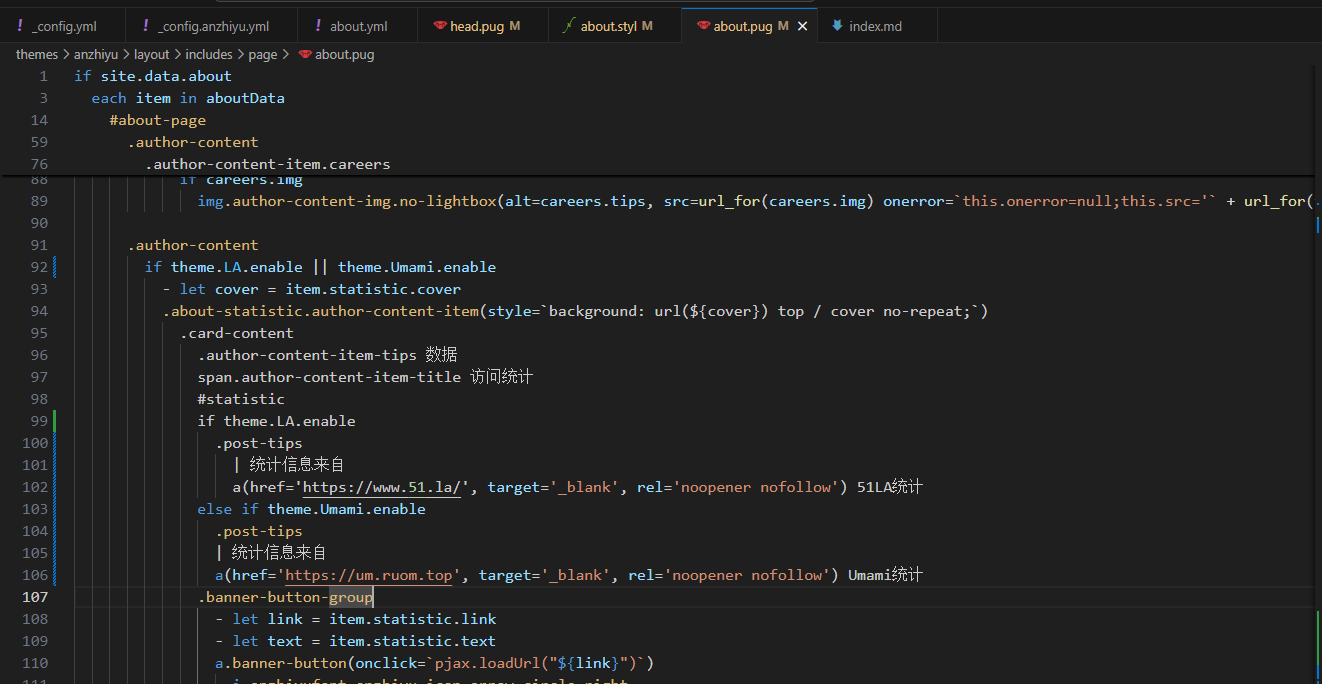Go to the head.pug tab
The height and width of the screenshot is (684, 1322).
(x=477, y=26)
